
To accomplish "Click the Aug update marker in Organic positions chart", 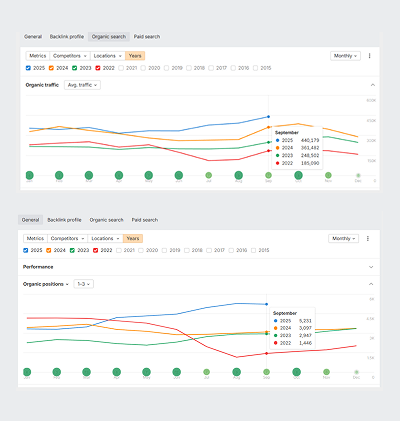I will [236, 372].
